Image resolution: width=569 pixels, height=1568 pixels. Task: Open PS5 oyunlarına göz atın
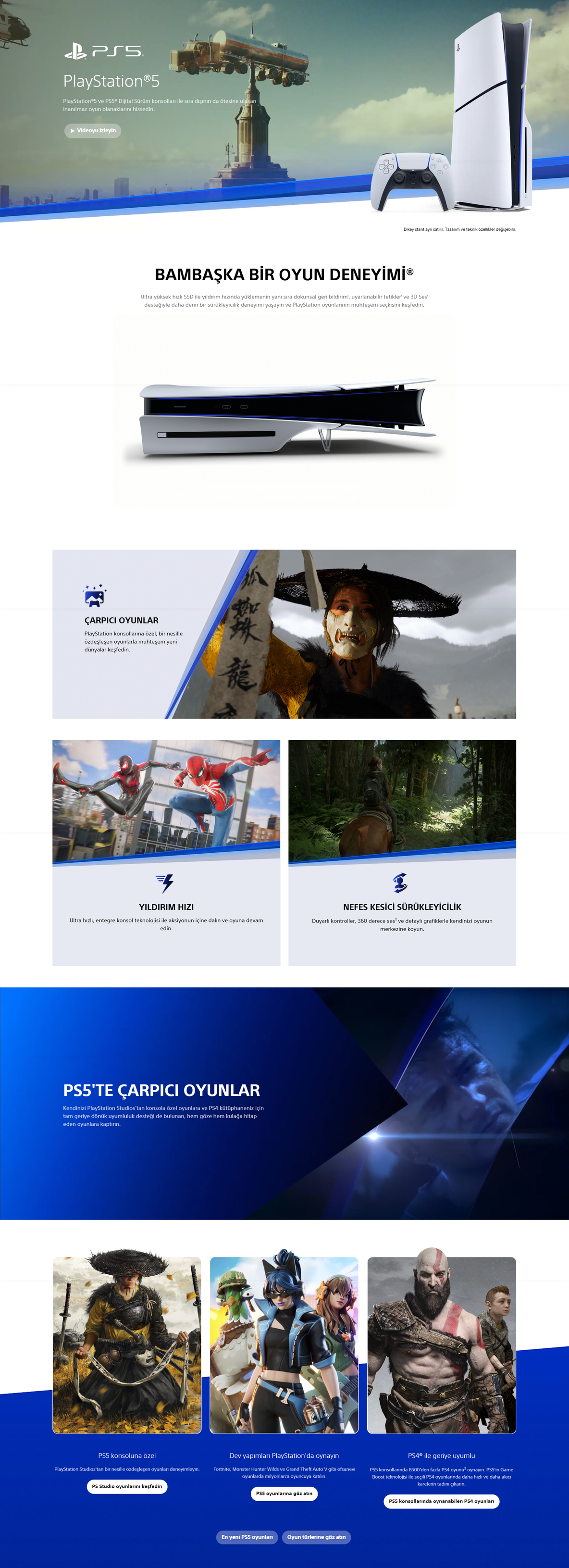click(284, 1493)
